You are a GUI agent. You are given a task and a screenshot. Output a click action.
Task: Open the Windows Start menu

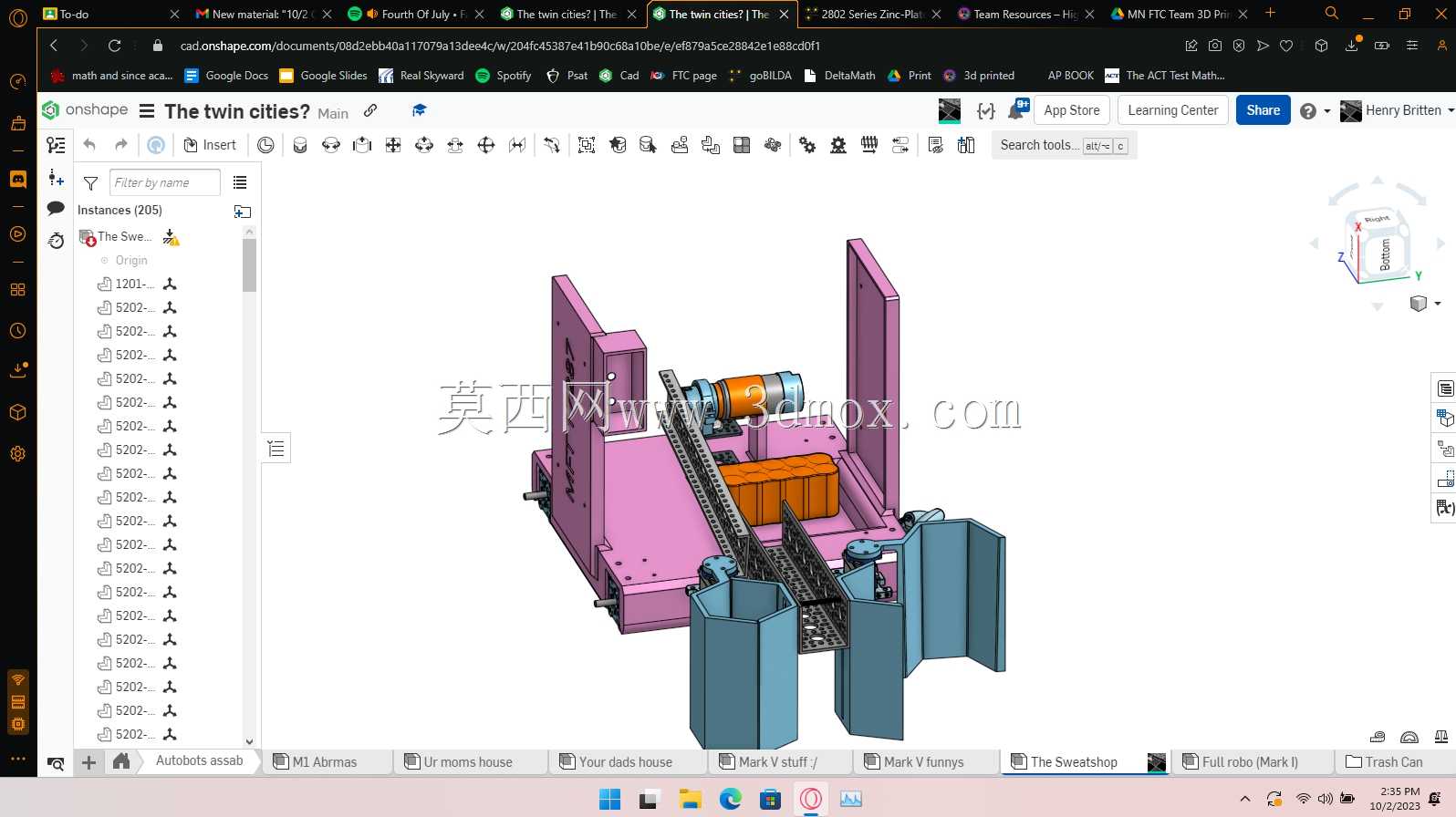(x=609, y=800)
